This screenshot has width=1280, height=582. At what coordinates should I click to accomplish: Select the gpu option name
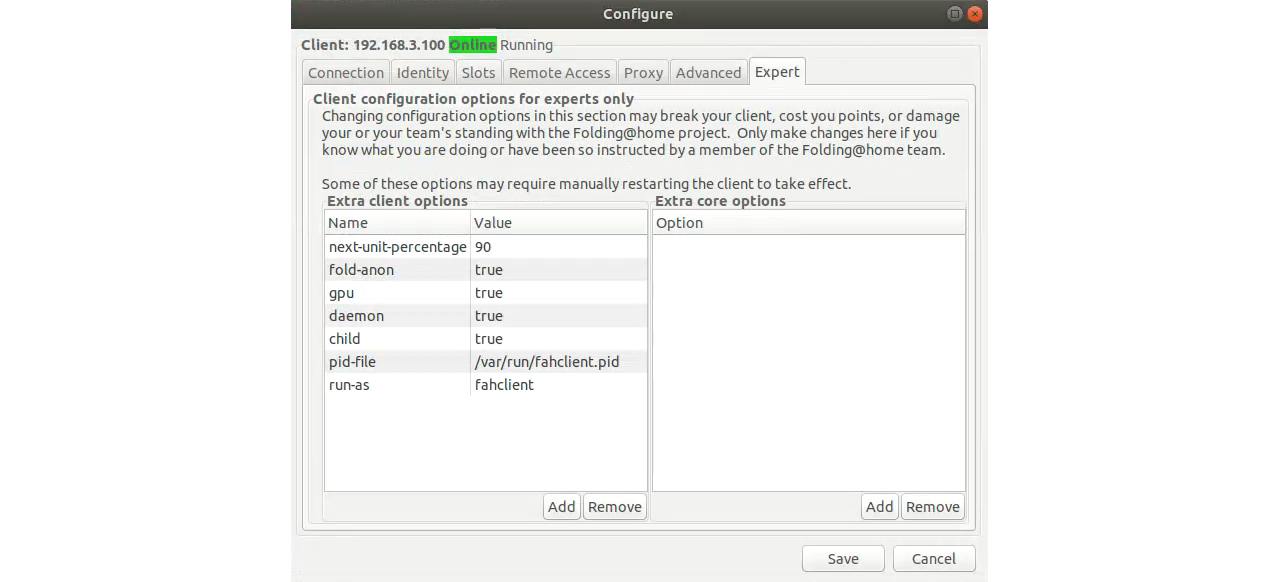341,293
